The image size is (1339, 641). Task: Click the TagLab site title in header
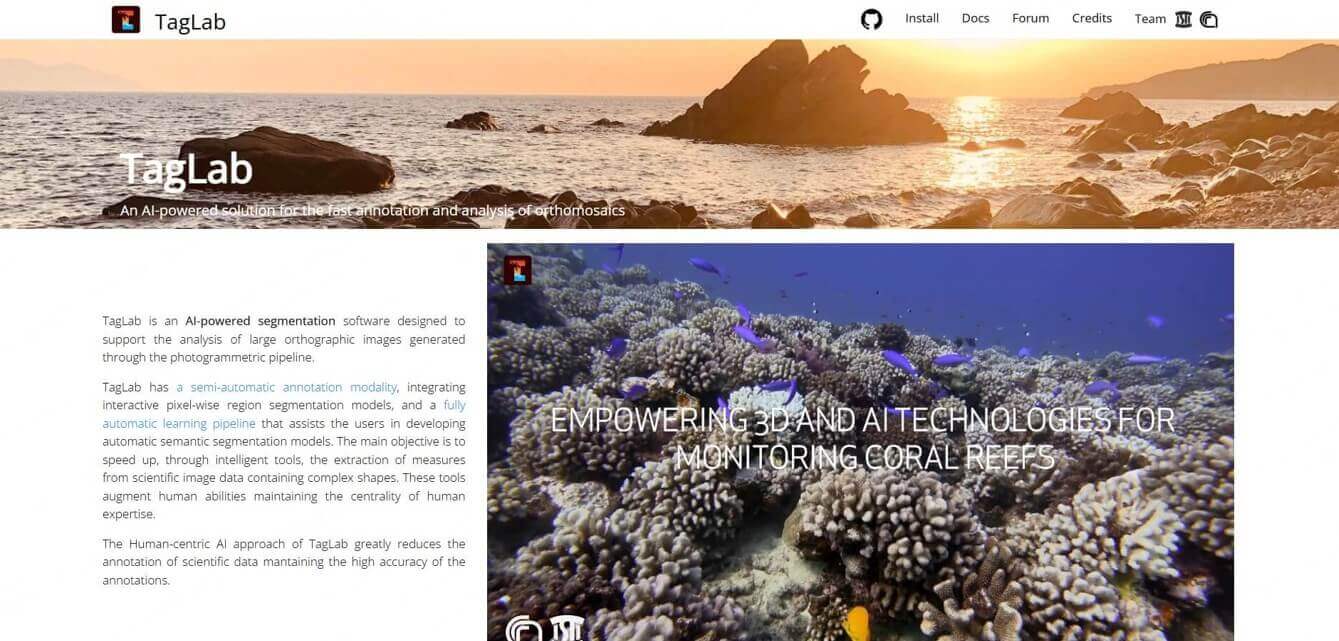pos(190,21)
